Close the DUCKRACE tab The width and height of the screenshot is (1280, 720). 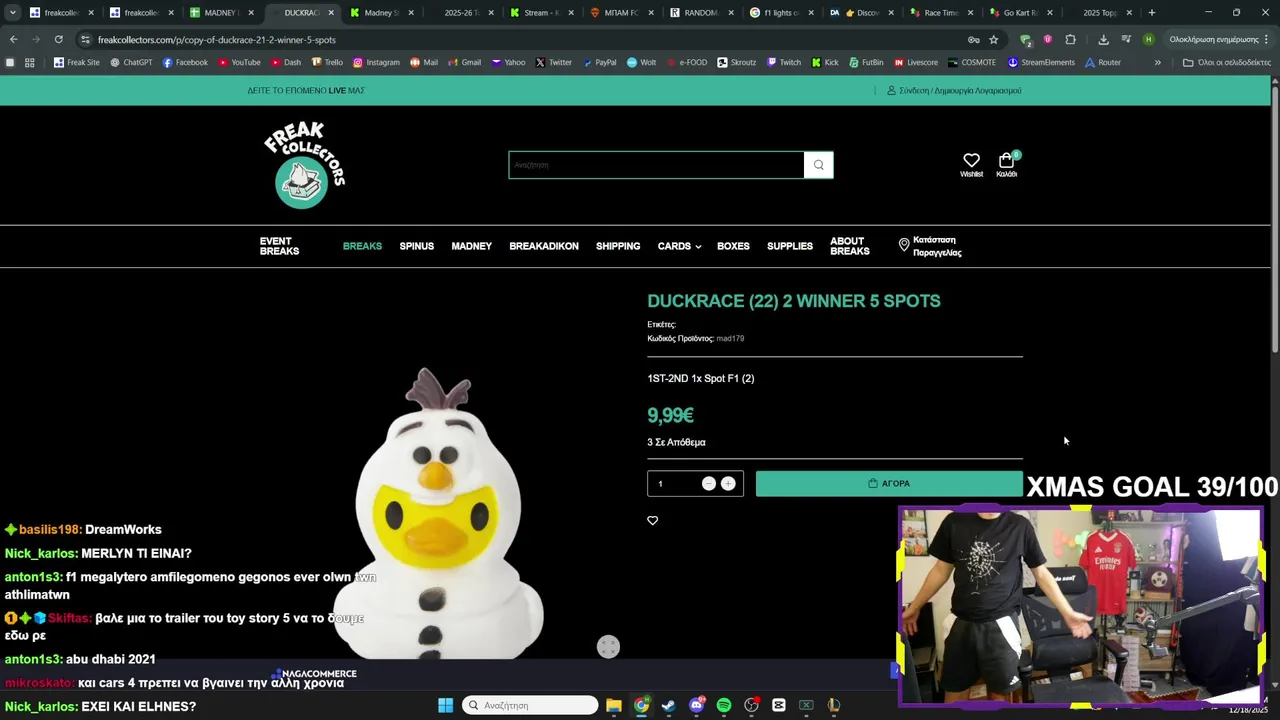point(331,13)
